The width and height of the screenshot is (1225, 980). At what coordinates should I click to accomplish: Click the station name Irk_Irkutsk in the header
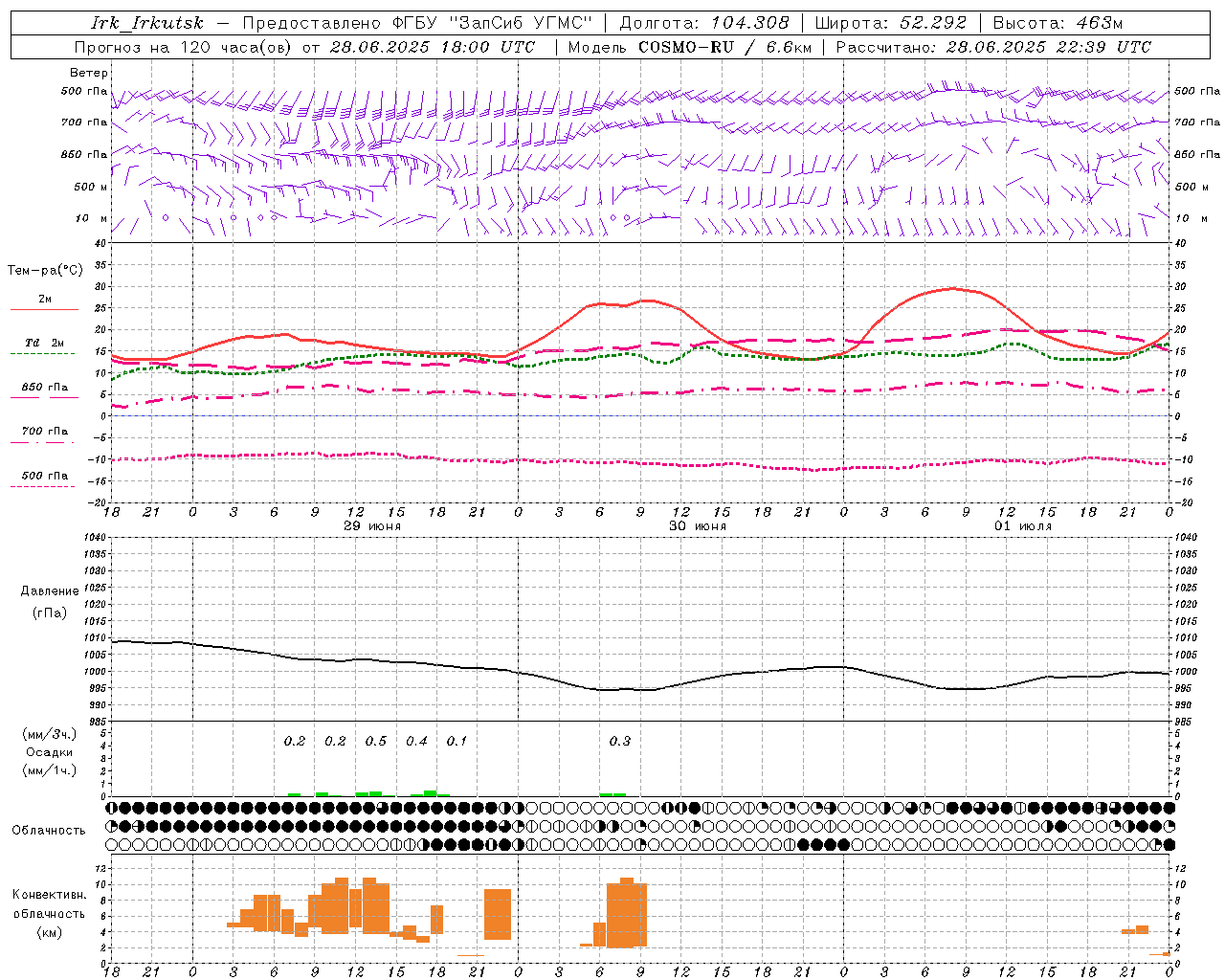click(x=147, y=23)
